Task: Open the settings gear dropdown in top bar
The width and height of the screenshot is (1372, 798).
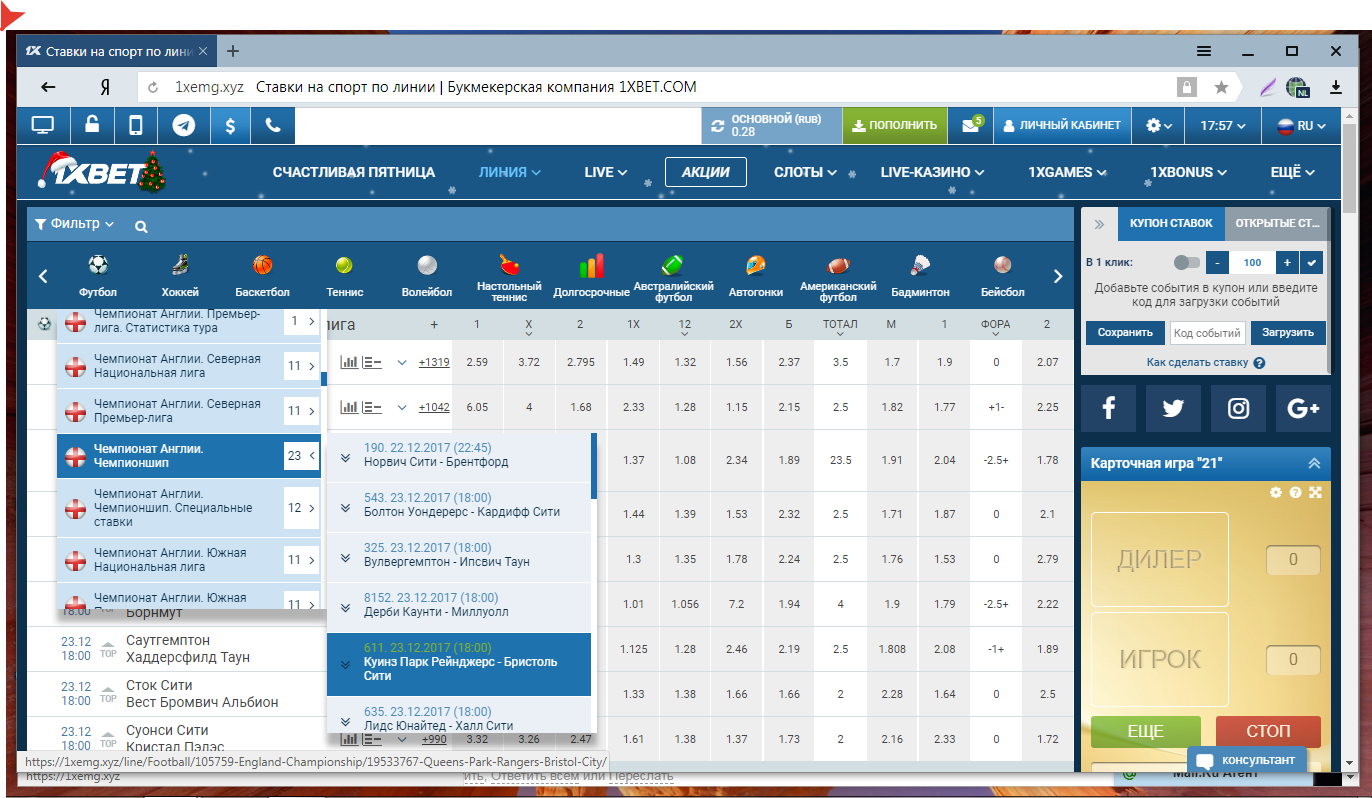Action: click(x=1159, y=126)
